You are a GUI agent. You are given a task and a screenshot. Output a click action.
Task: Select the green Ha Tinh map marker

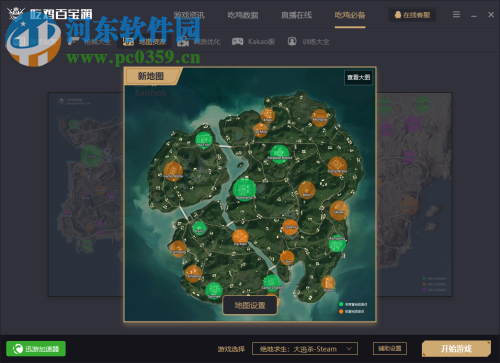pos(204,139)
